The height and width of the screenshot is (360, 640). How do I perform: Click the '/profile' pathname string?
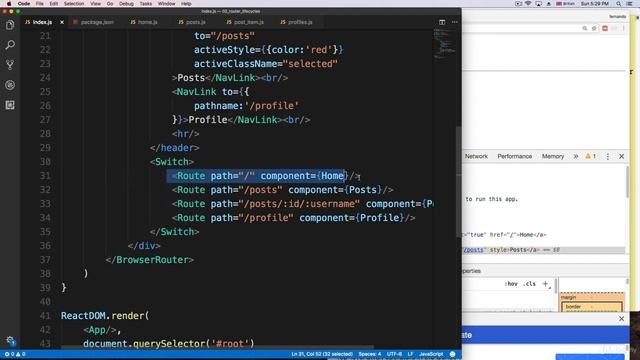[272, 106]
